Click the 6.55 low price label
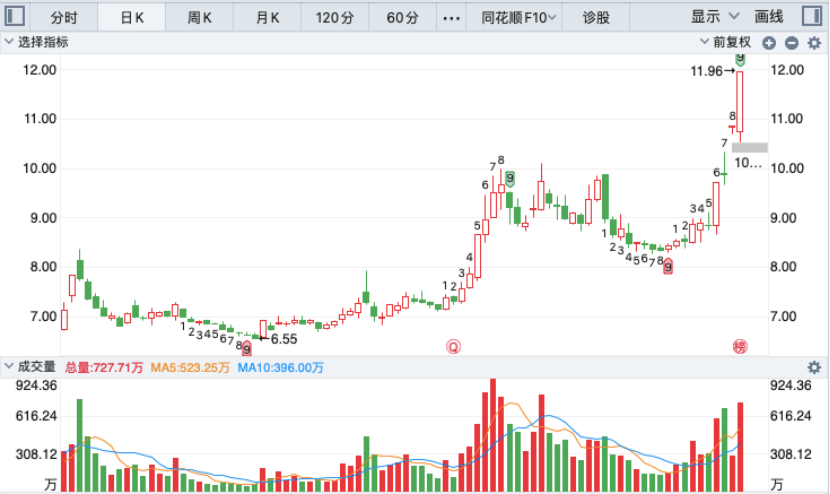The image size is (830, 494). click(x=284, y=339)
